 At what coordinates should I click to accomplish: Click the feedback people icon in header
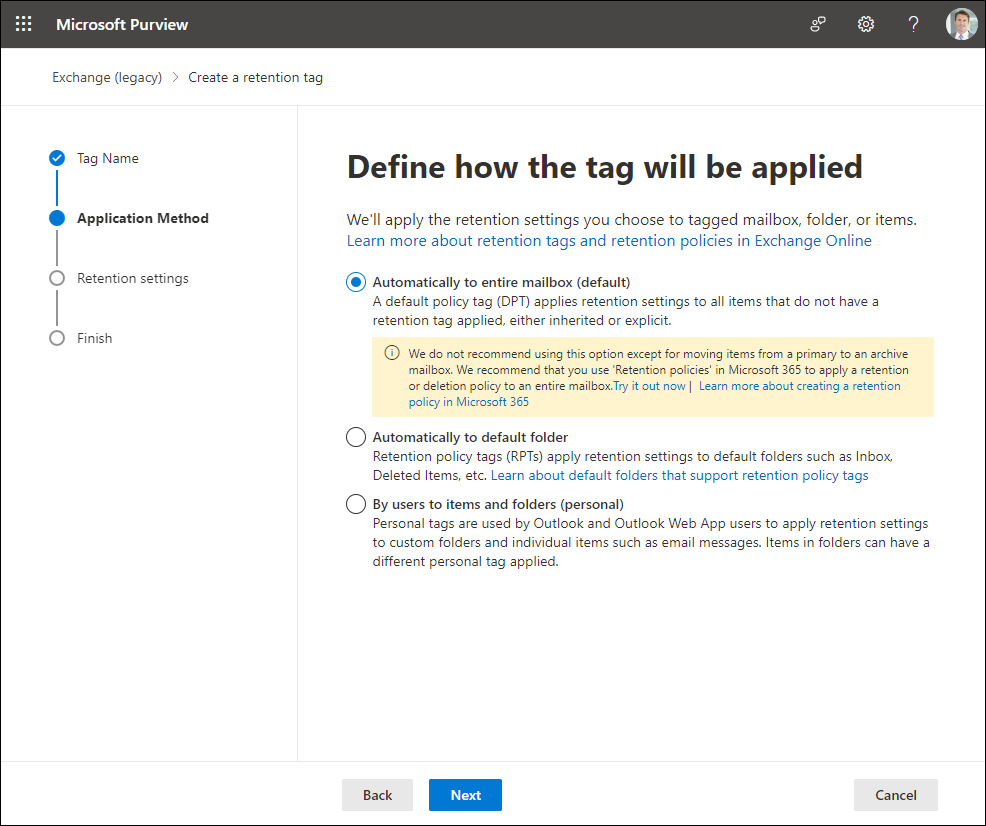[x=817, y=25]
